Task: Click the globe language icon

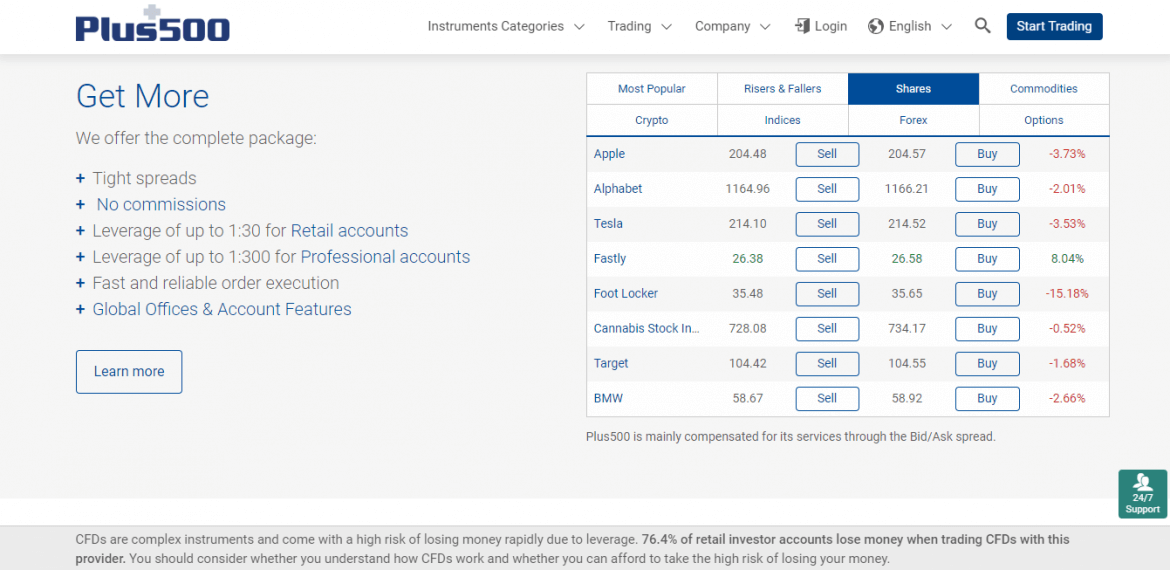Action: 876,26
